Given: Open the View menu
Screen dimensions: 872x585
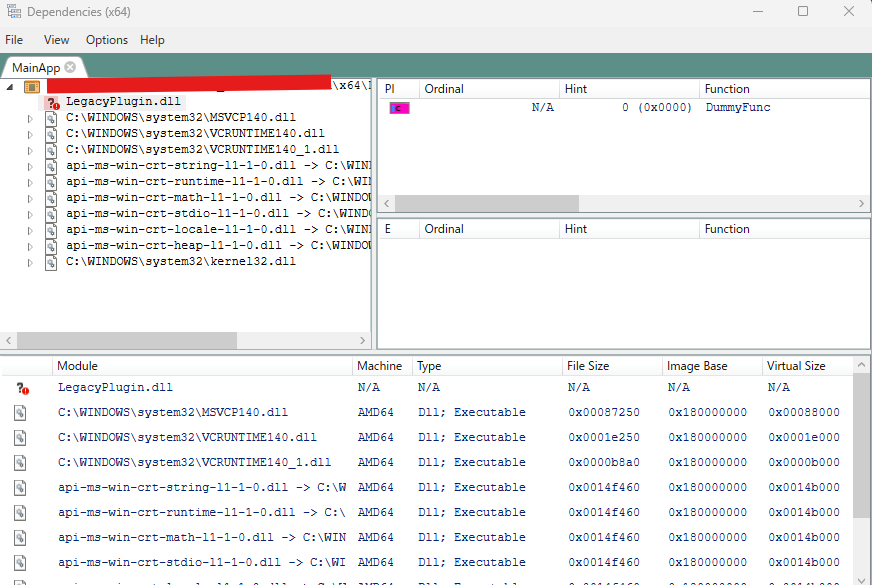Looking at the screenshot, I should pyautogui.click(x=56, y=40).
